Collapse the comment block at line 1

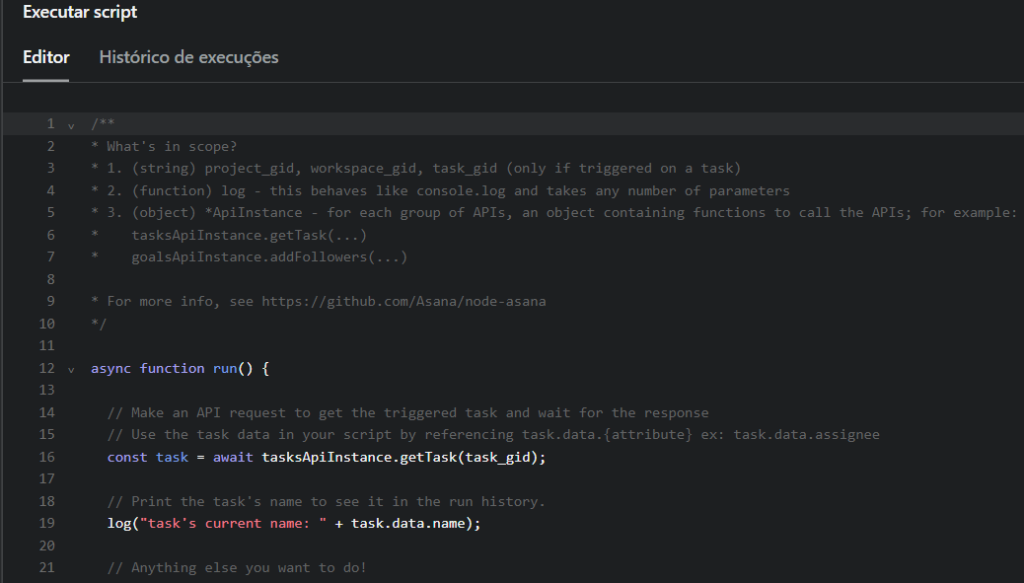click(71, 125)
